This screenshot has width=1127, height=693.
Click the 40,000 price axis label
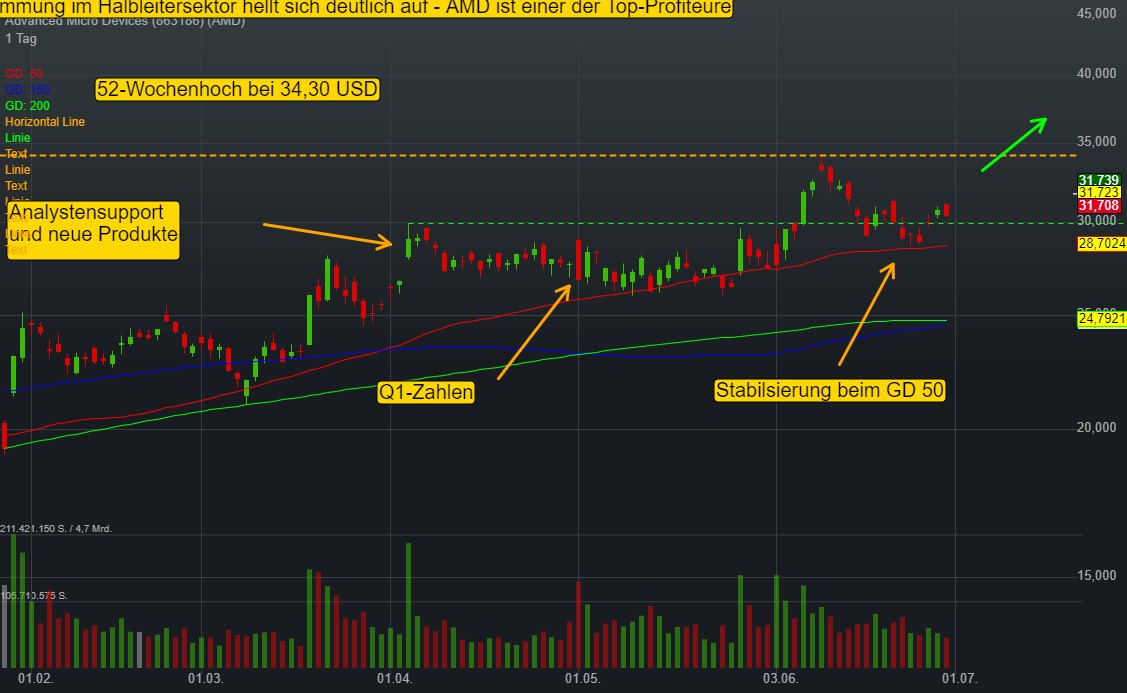click(1097, 73)
